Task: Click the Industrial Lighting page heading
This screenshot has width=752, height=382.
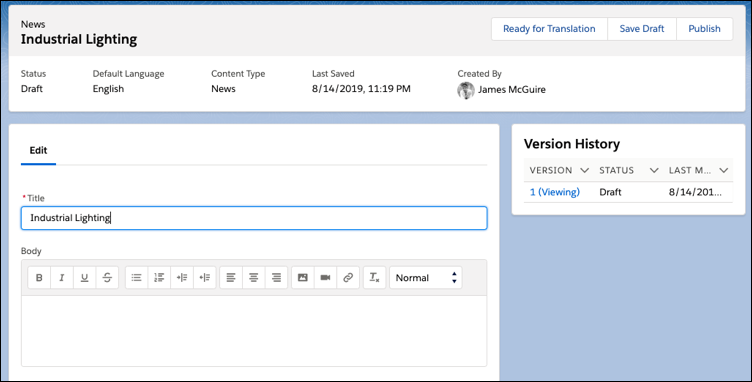Action: (79, 39)
